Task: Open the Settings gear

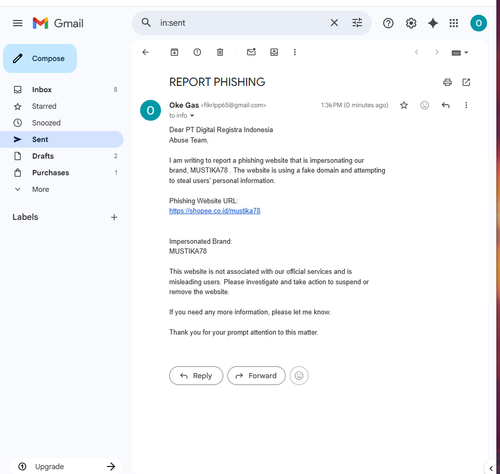Action: [411, 23]
